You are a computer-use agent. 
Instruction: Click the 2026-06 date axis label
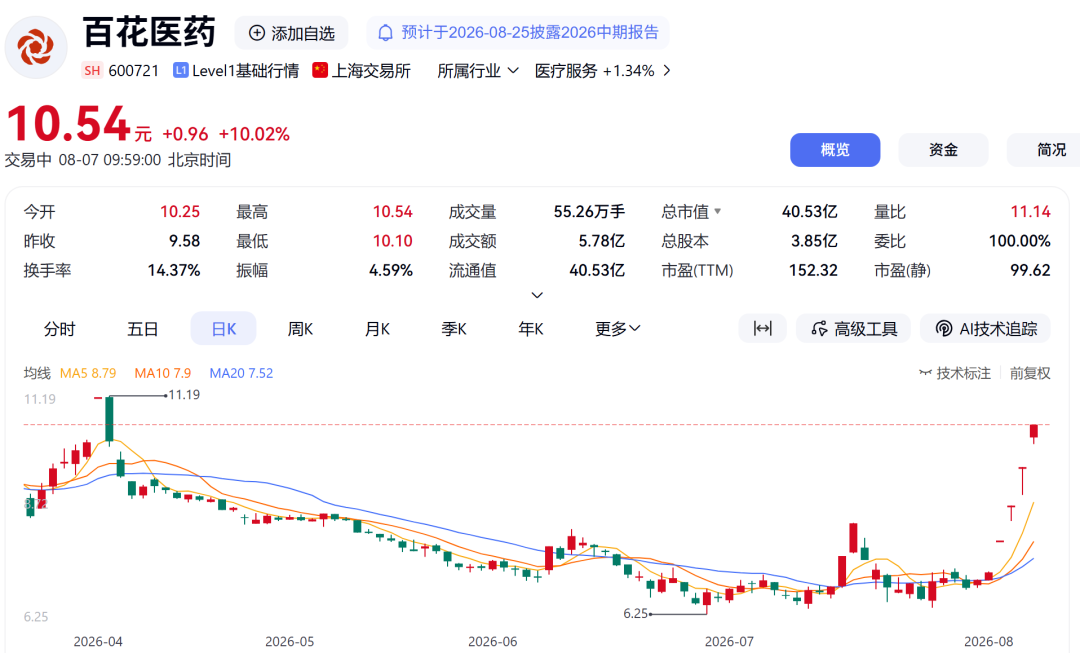pyautogui.click(x=492, y=641)
